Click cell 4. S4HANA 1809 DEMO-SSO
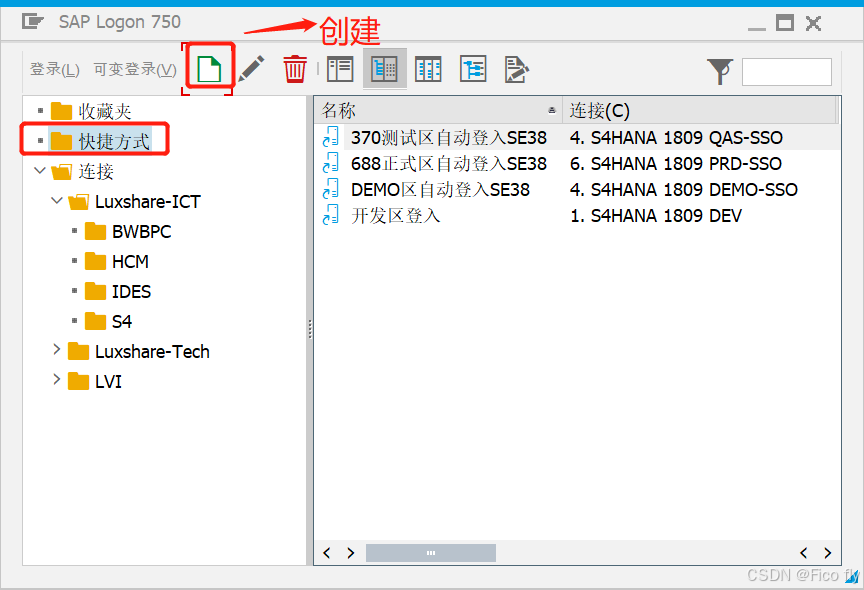This screenshot has width=864, height=590. 683,189
